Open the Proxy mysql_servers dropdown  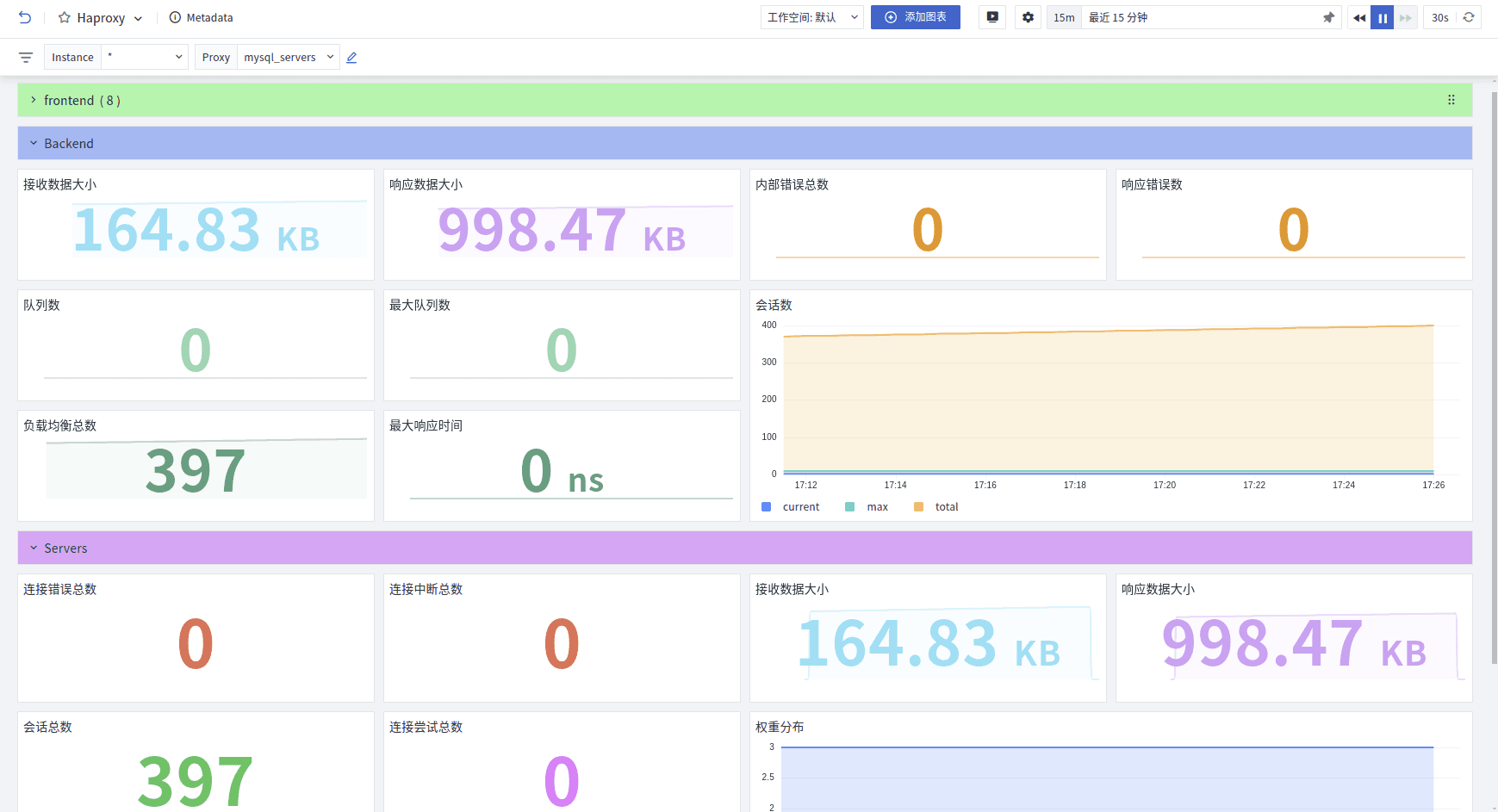289,57
